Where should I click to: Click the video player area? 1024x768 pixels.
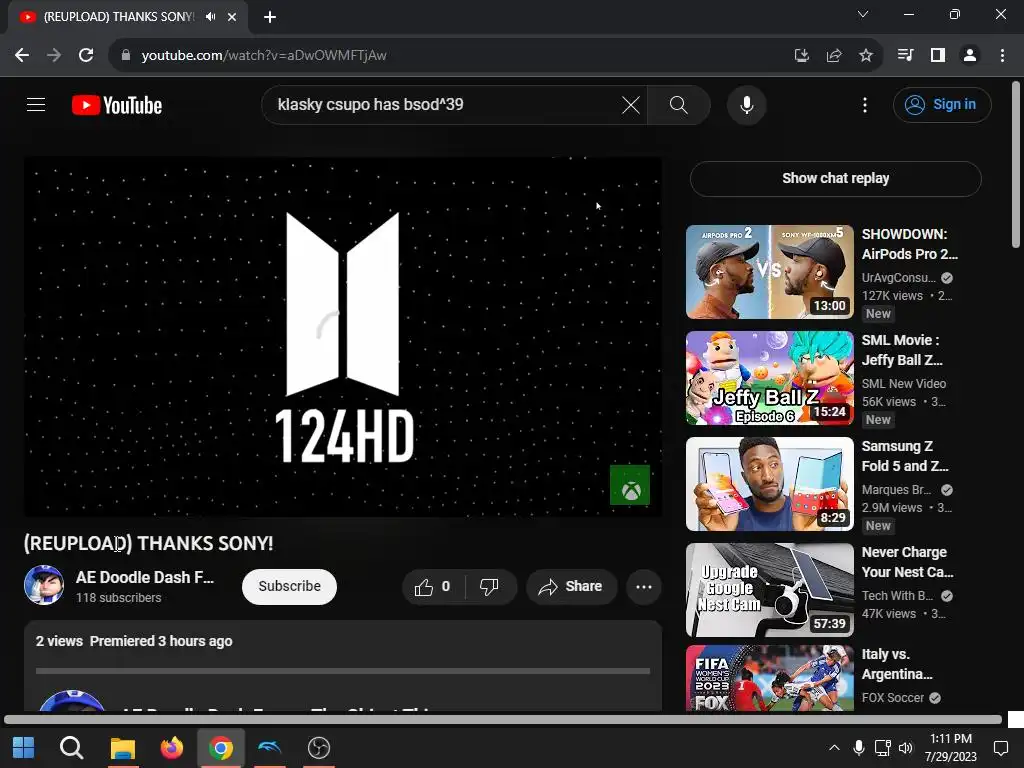coord(343,336)
